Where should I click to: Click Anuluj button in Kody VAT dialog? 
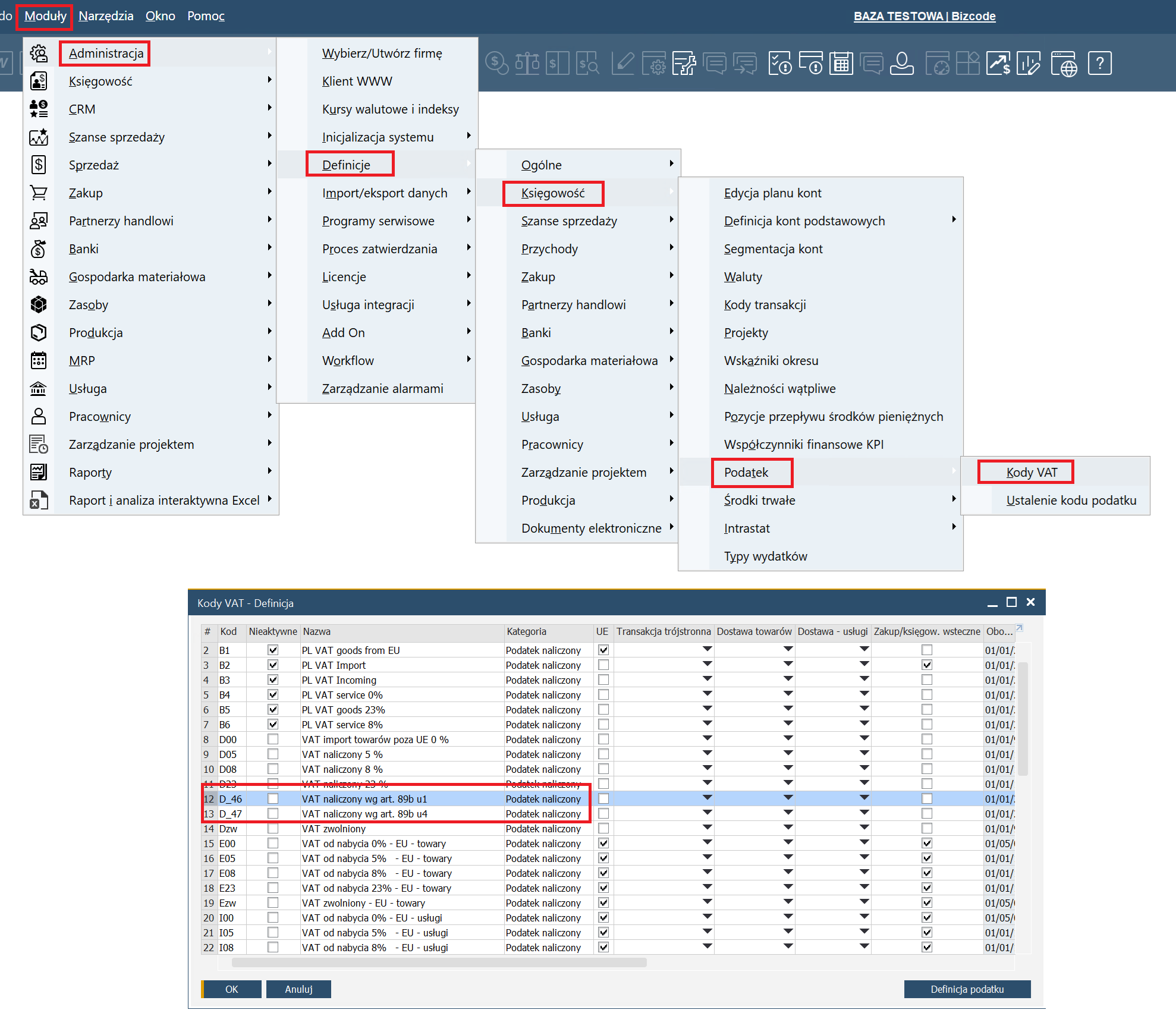pos(298,989)
